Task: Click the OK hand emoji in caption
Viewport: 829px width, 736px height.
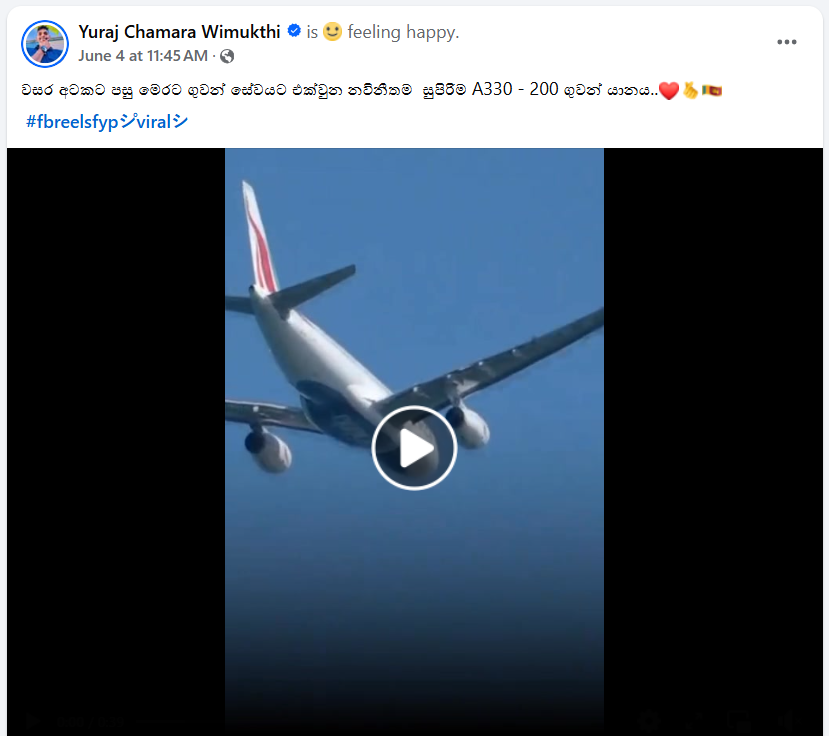Action: click(690, 90)
